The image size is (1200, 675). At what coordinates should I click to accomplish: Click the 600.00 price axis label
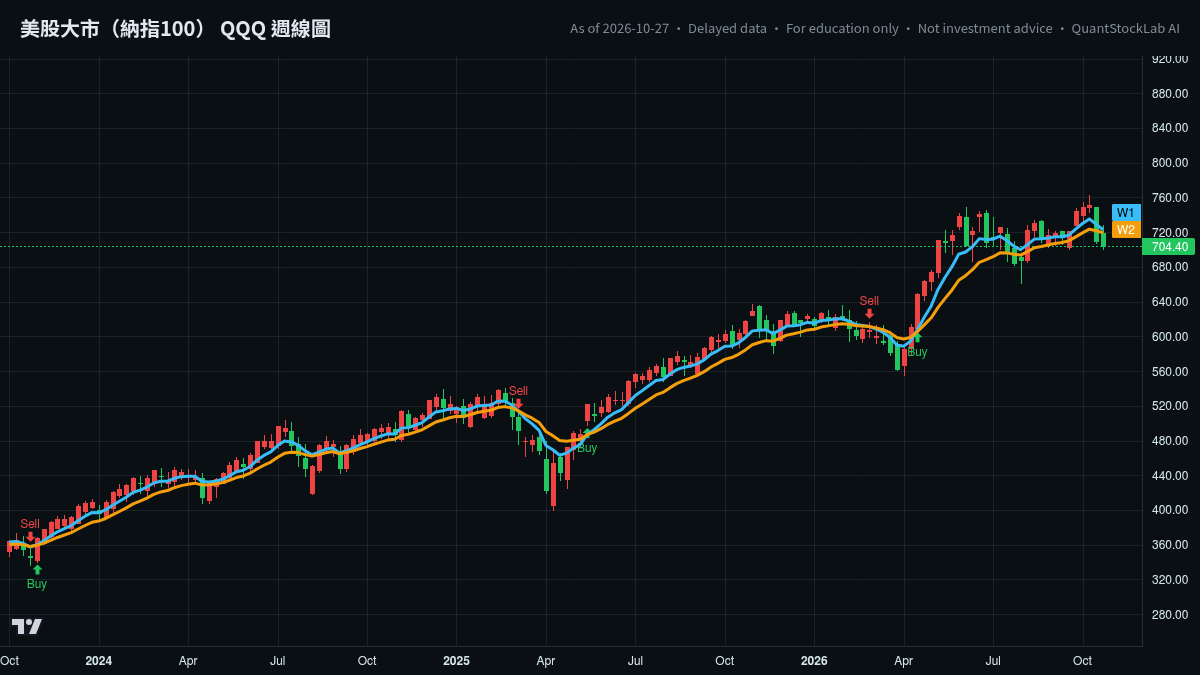tap(1169, 337)
